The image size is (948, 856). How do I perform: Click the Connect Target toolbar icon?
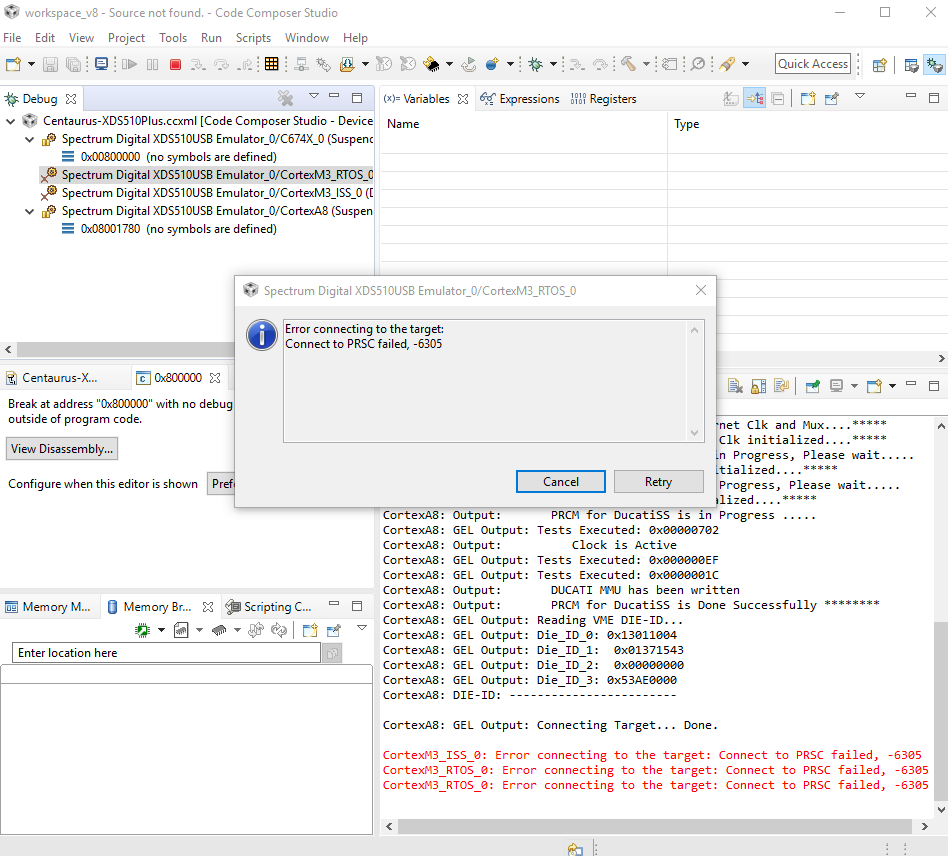click(x=300, y=64)
